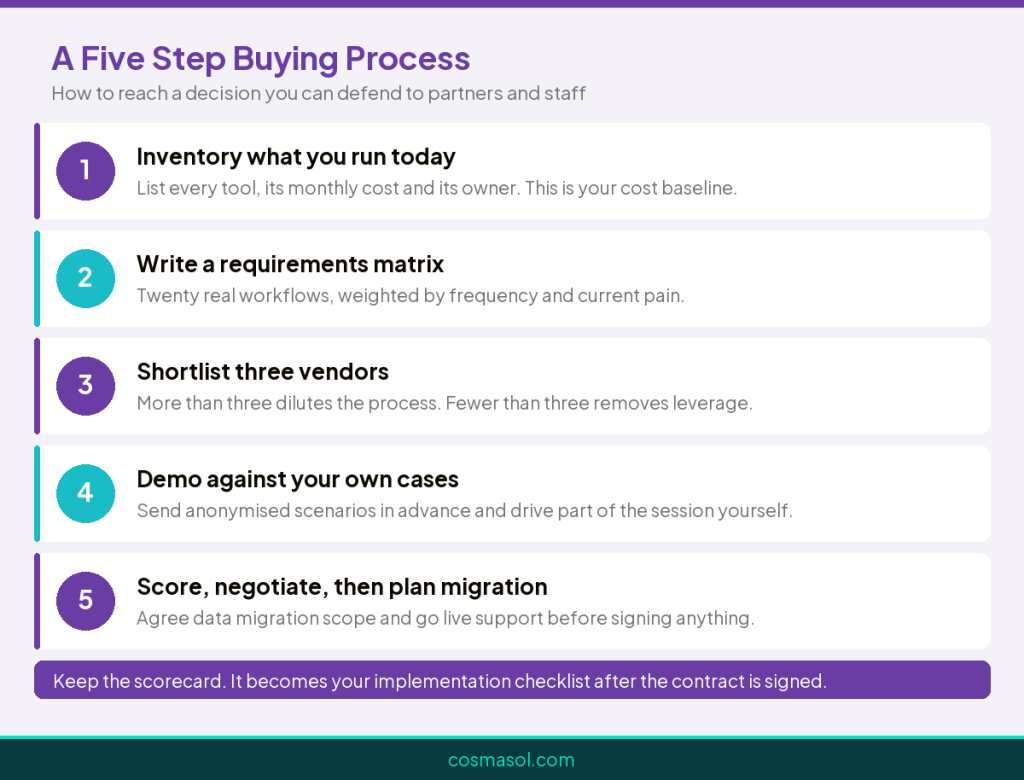Click 'Write a requirements matrix' heading
1024x780 pixels.
(290, 265)
